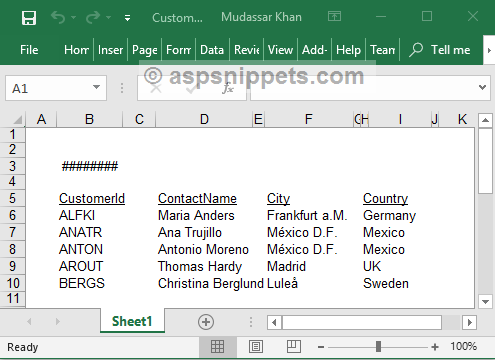Click the New Sheet plus icon

coord(206,322)
